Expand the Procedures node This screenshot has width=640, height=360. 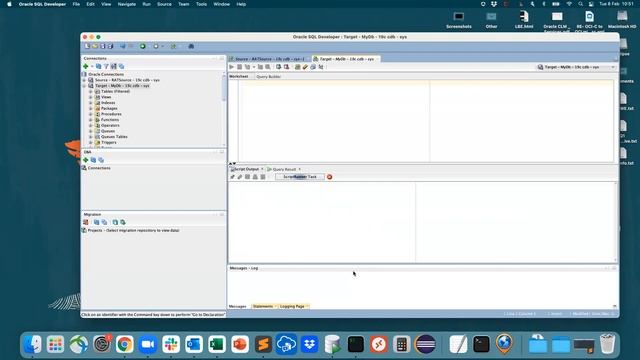(91, 114)
